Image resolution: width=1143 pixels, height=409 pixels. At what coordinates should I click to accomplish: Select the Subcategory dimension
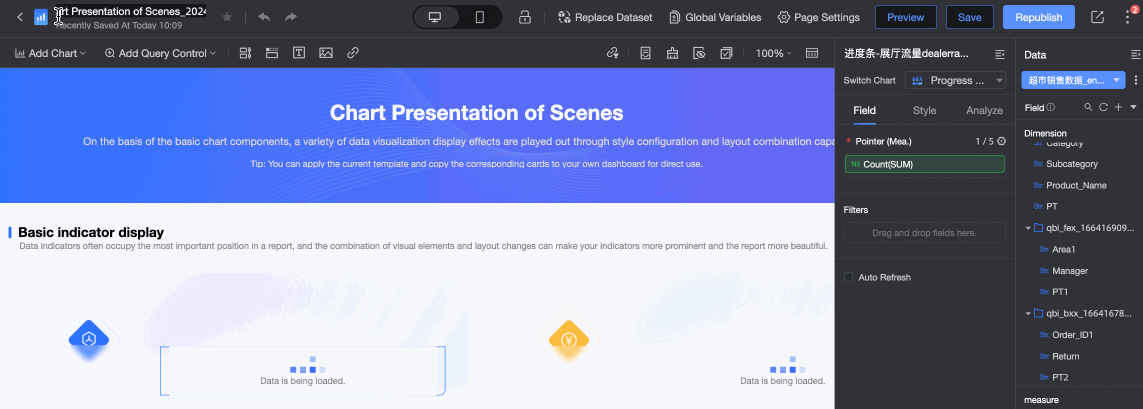pos(1072,164)
